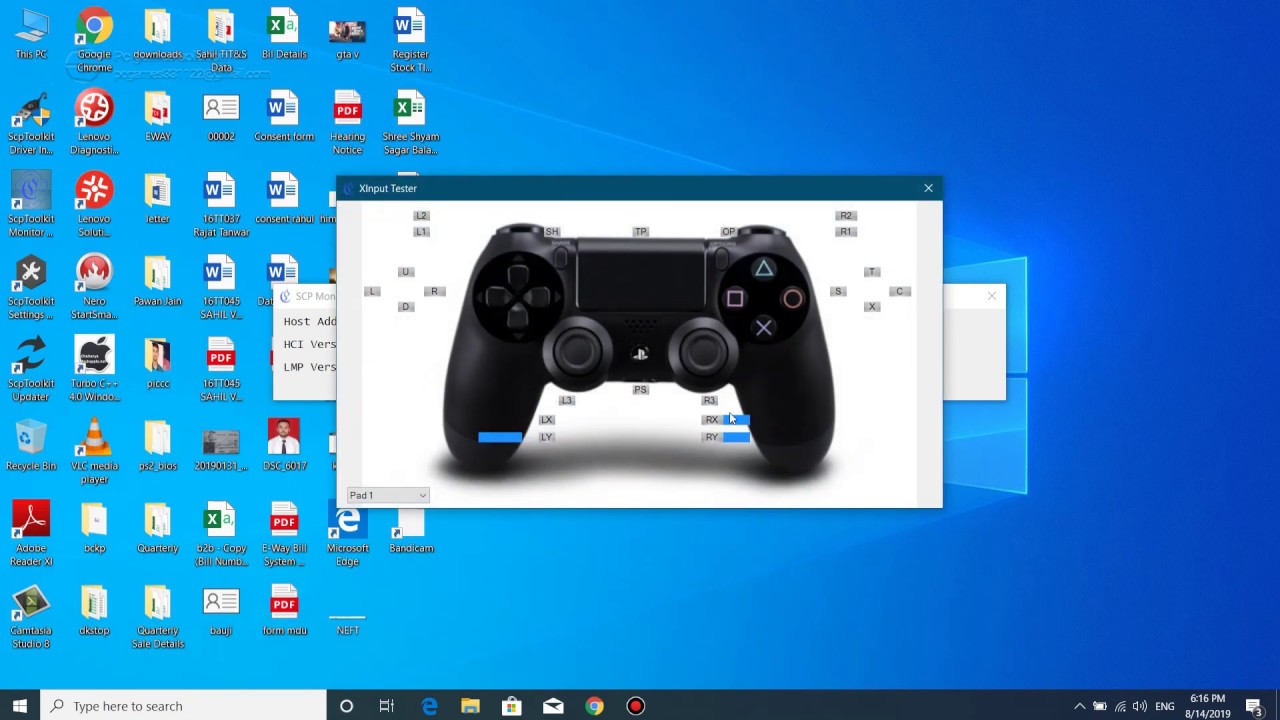The width and height of the screenshot is (1280, 720).
Task: Click the L1 bumper label
Action: click(x=421, y=232)
